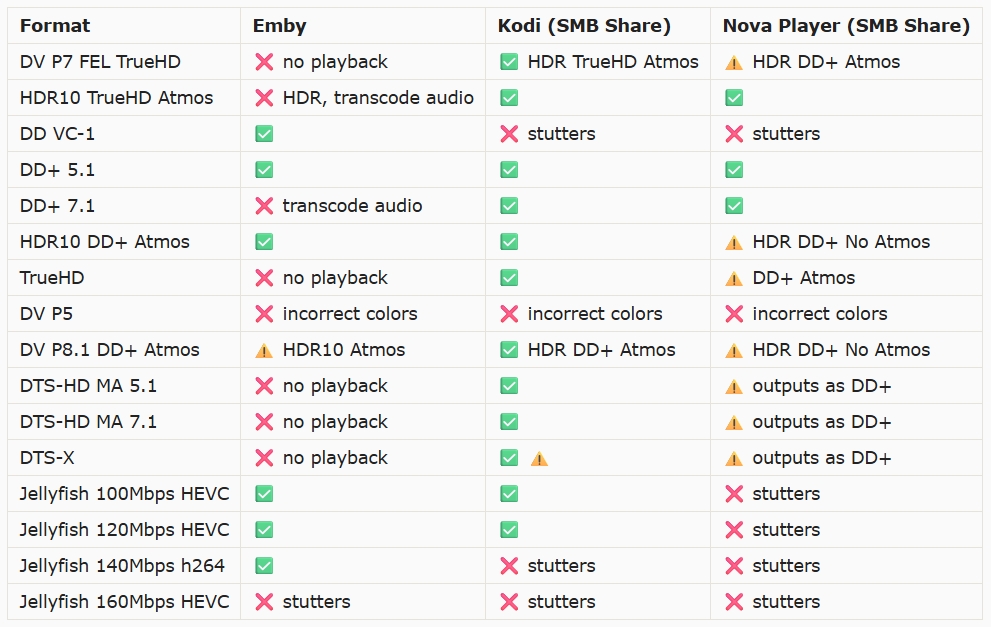Click 'outputs as DD+' in the DTS-X row
991x627 pixels.
[821, 458]
